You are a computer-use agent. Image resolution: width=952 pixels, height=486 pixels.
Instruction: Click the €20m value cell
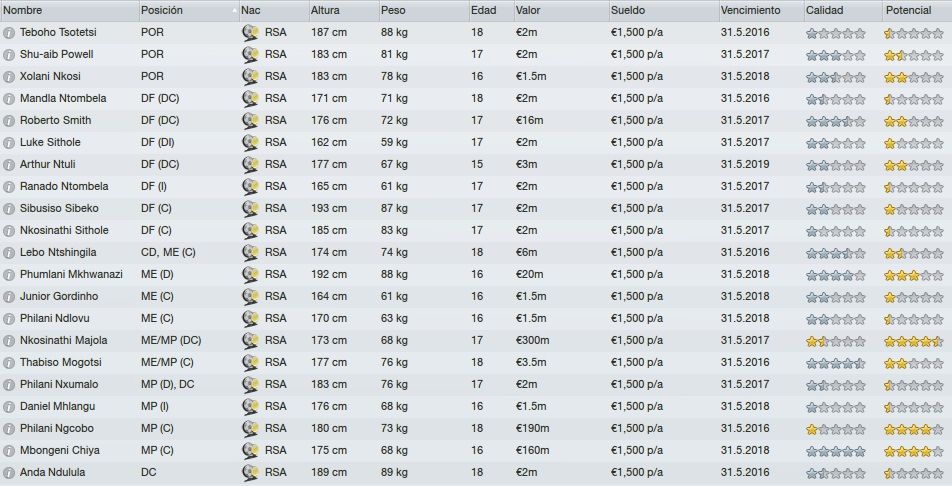[530, 275]
